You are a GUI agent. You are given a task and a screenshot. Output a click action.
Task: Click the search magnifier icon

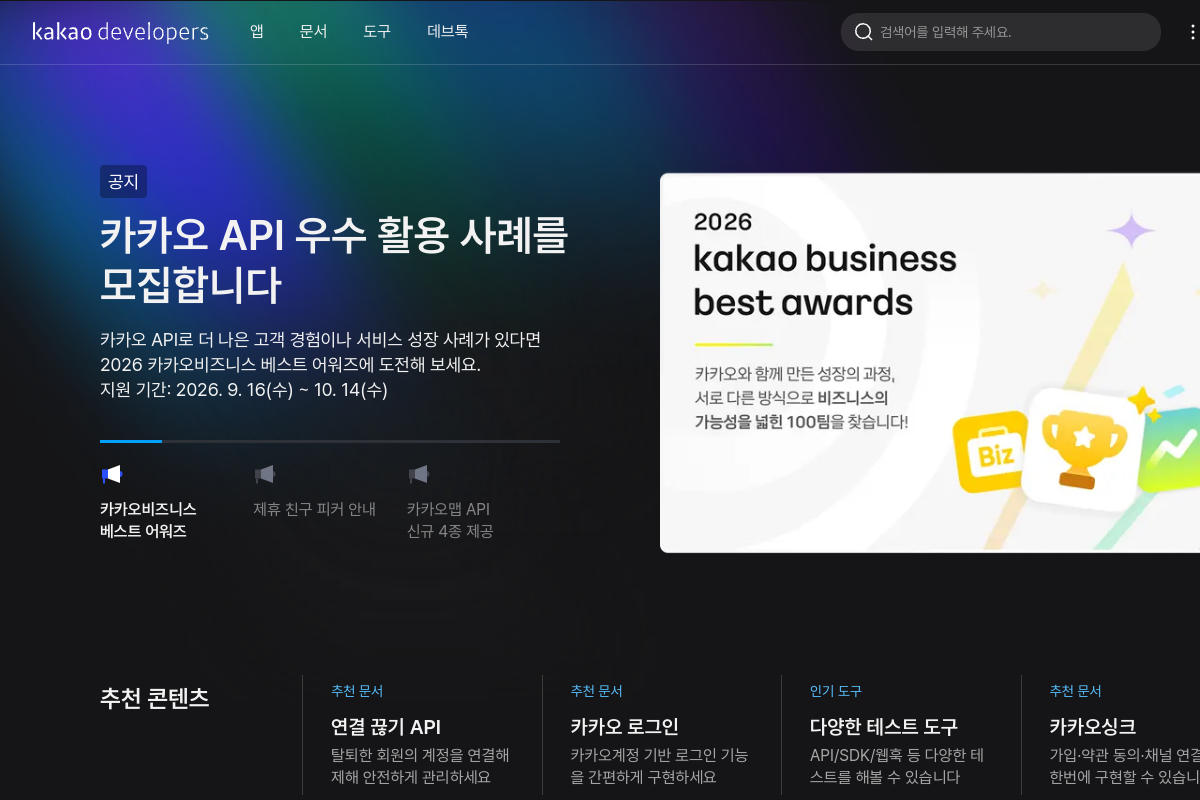click(x=864, y=32)
